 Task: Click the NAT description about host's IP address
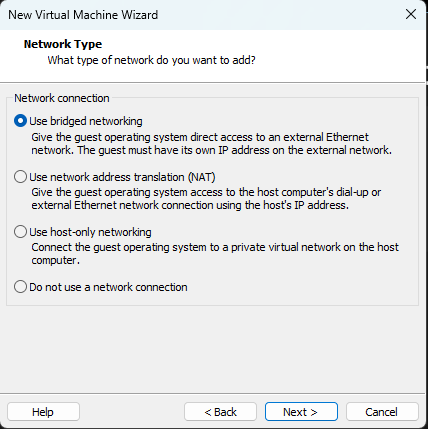click(206, 199)
